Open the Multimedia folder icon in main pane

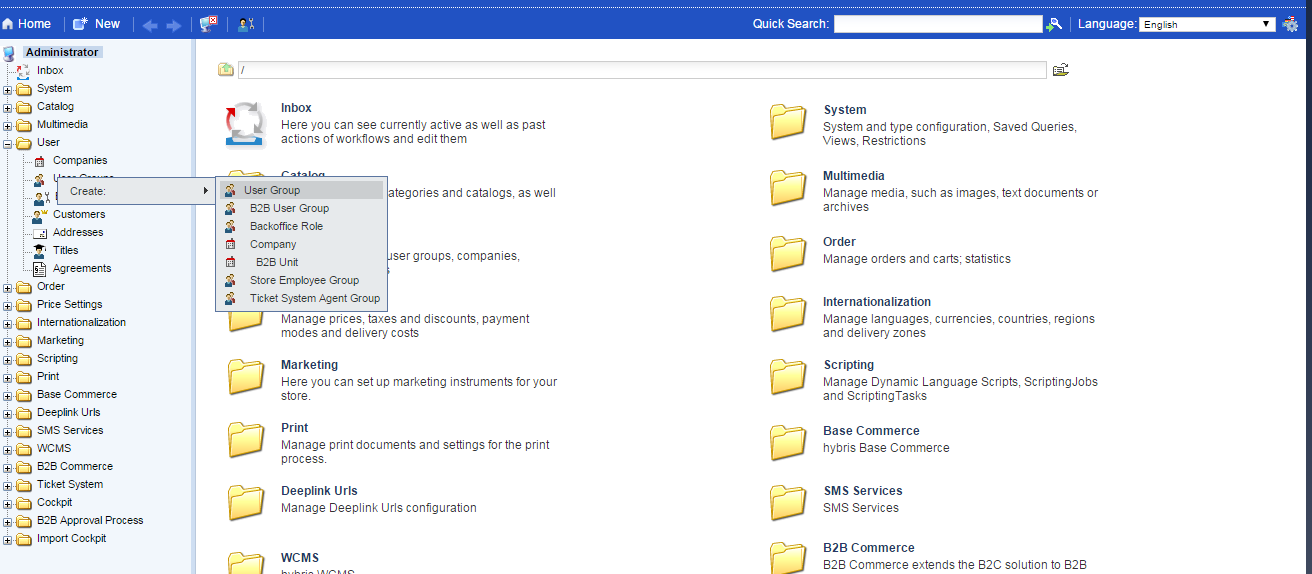[788, 187]
